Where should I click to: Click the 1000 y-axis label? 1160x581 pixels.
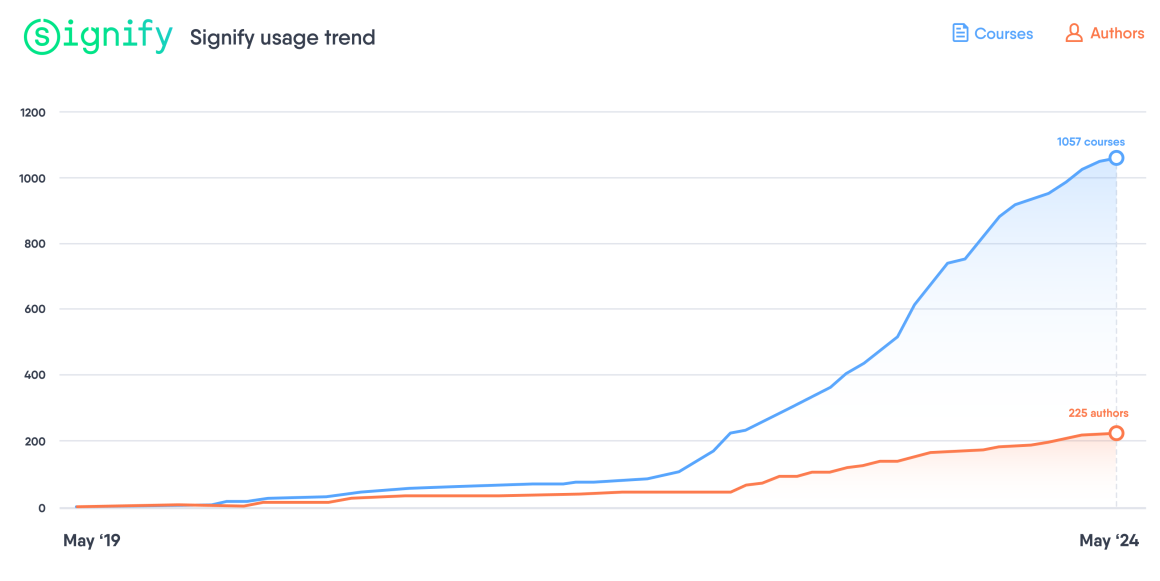tap(33, 178)
